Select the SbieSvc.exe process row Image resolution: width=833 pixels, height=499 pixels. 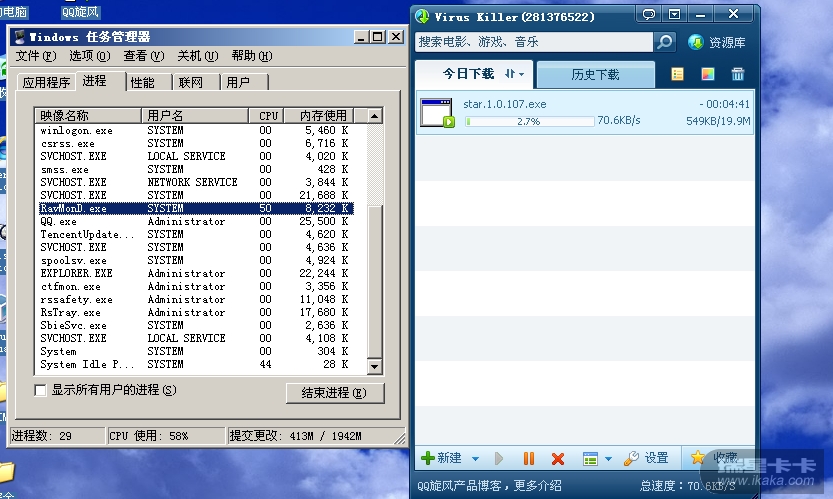194,325
